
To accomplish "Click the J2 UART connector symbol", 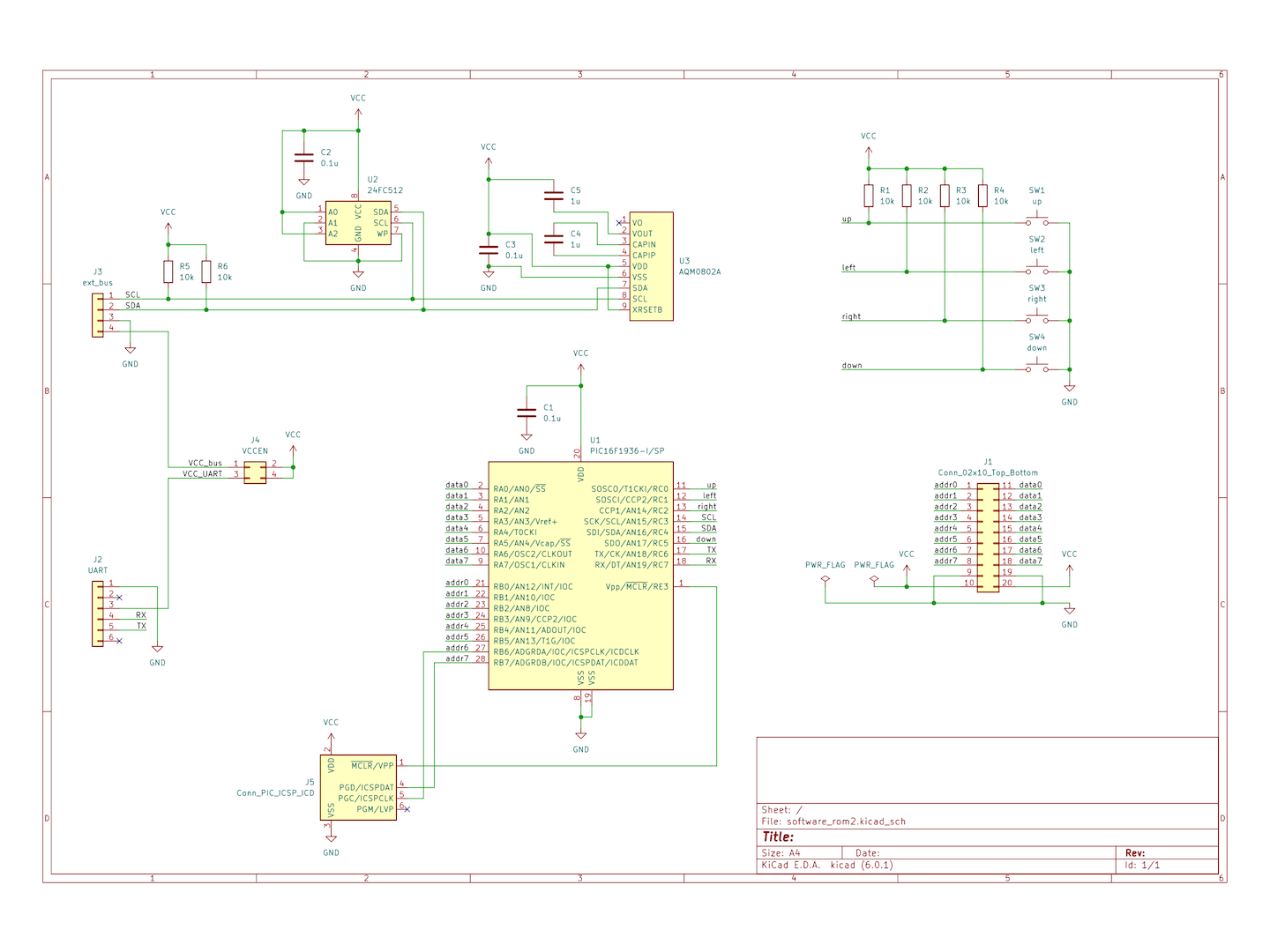I will [x=98, y=614].
